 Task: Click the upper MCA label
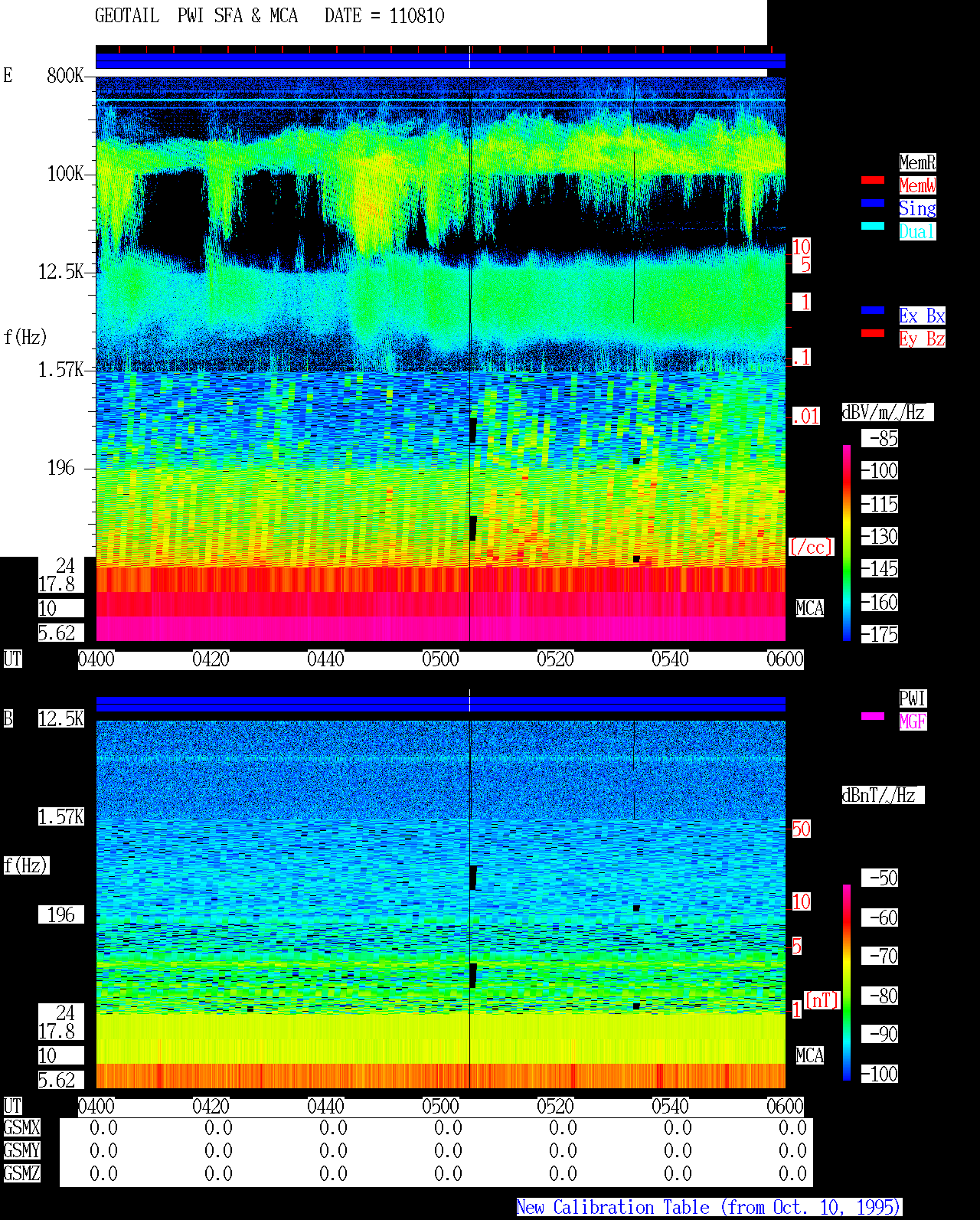(809, 609)
